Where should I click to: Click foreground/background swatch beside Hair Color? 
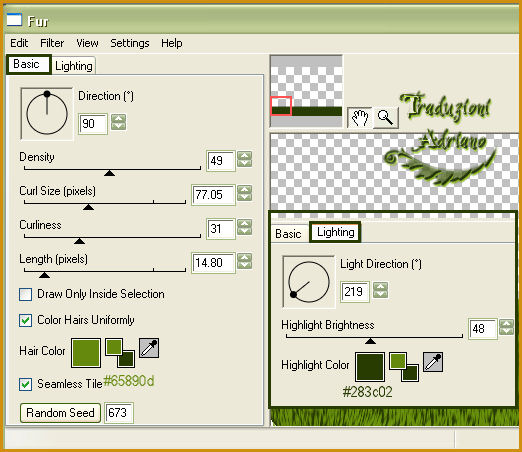pyautogui.click(x=120, y=353)
